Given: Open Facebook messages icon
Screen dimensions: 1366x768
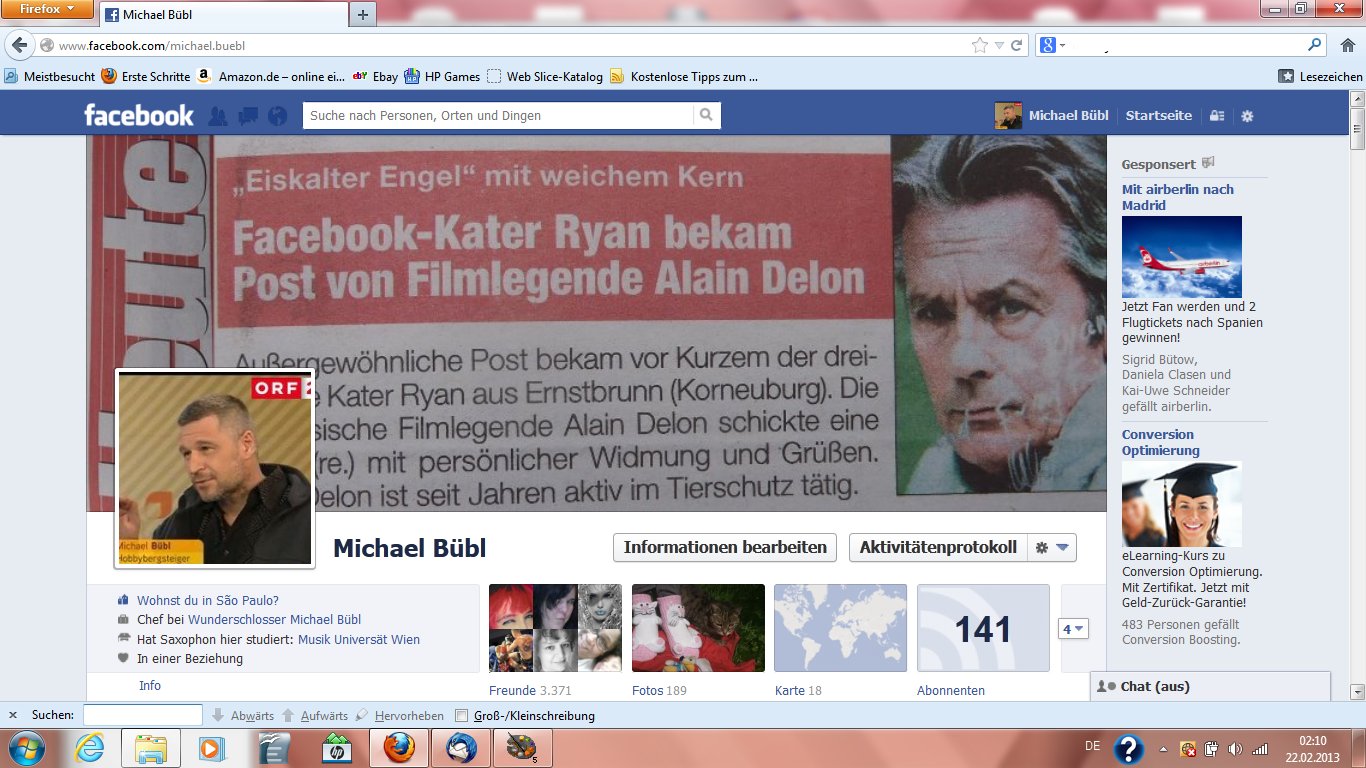Looking at the screenshot, I should tap(248, 116).
